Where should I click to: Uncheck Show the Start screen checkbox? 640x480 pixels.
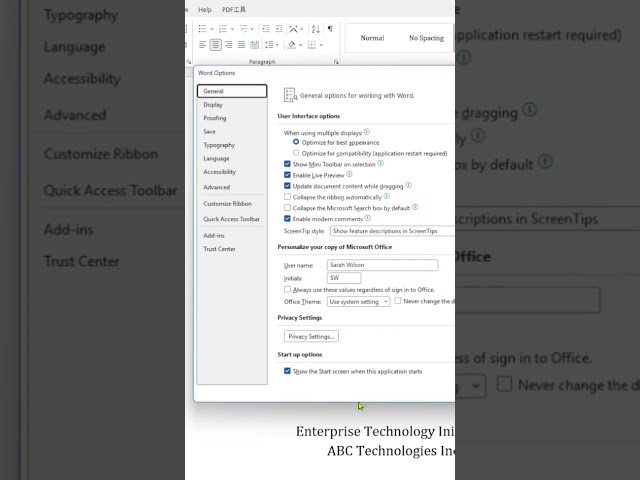(287, 371)
